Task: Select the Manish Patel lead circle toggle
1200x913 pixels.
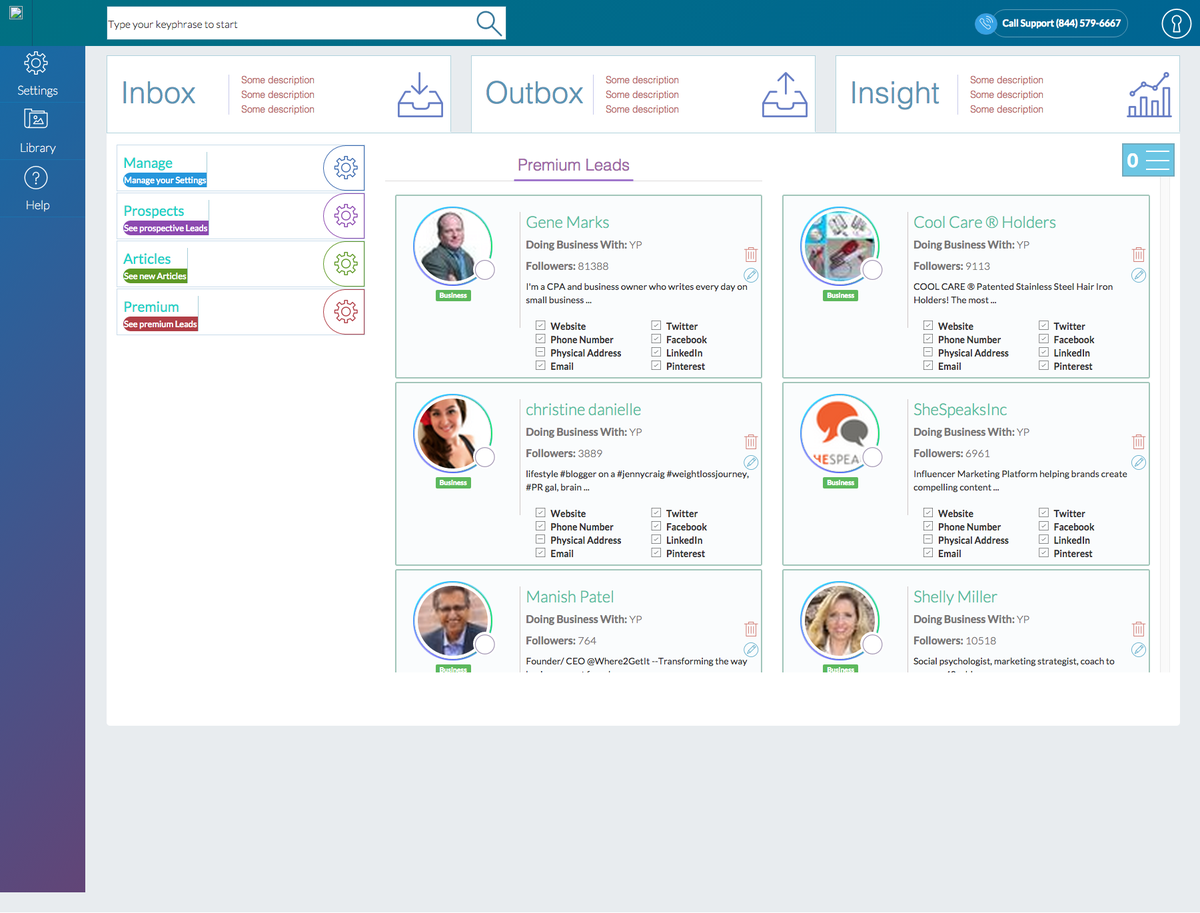Action: click(485, 644)
